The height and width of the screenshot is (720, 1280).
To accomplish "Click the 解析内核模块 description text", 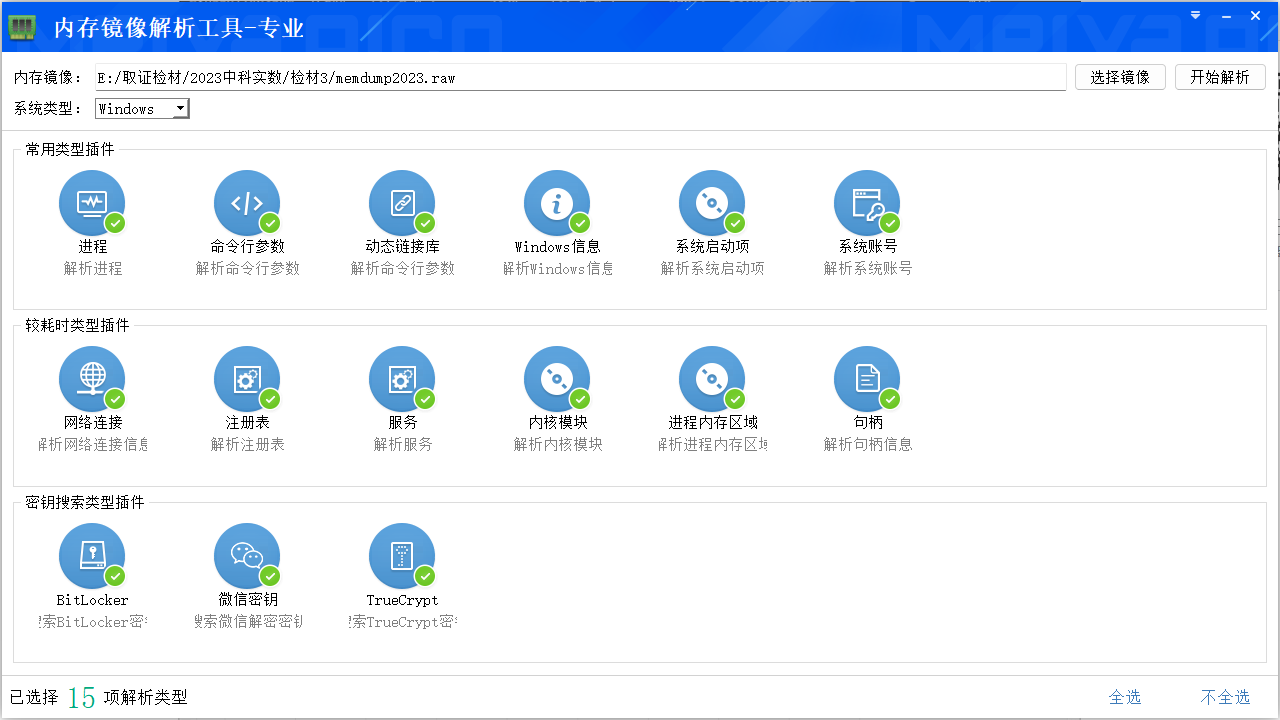I will pyautogui.click(x=558, y=444).
